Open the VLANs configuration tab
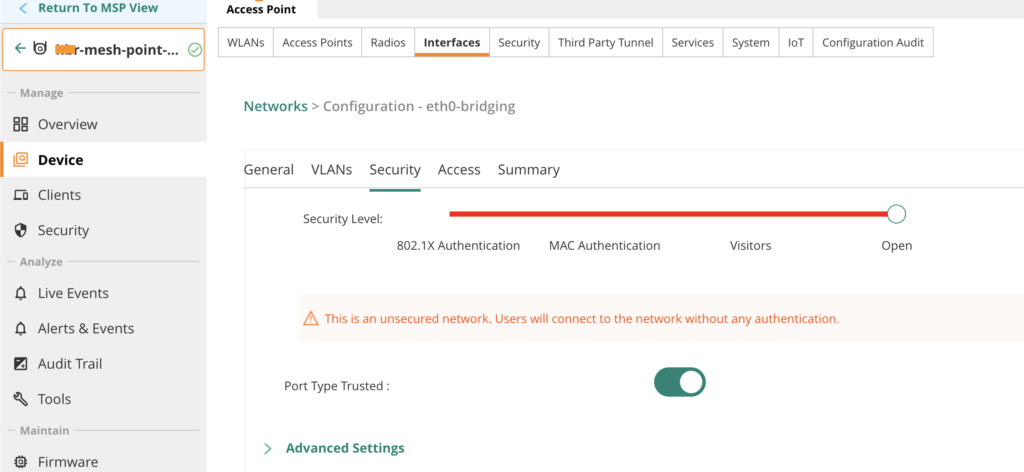The image size is (1024, 472). click(331, 170)
